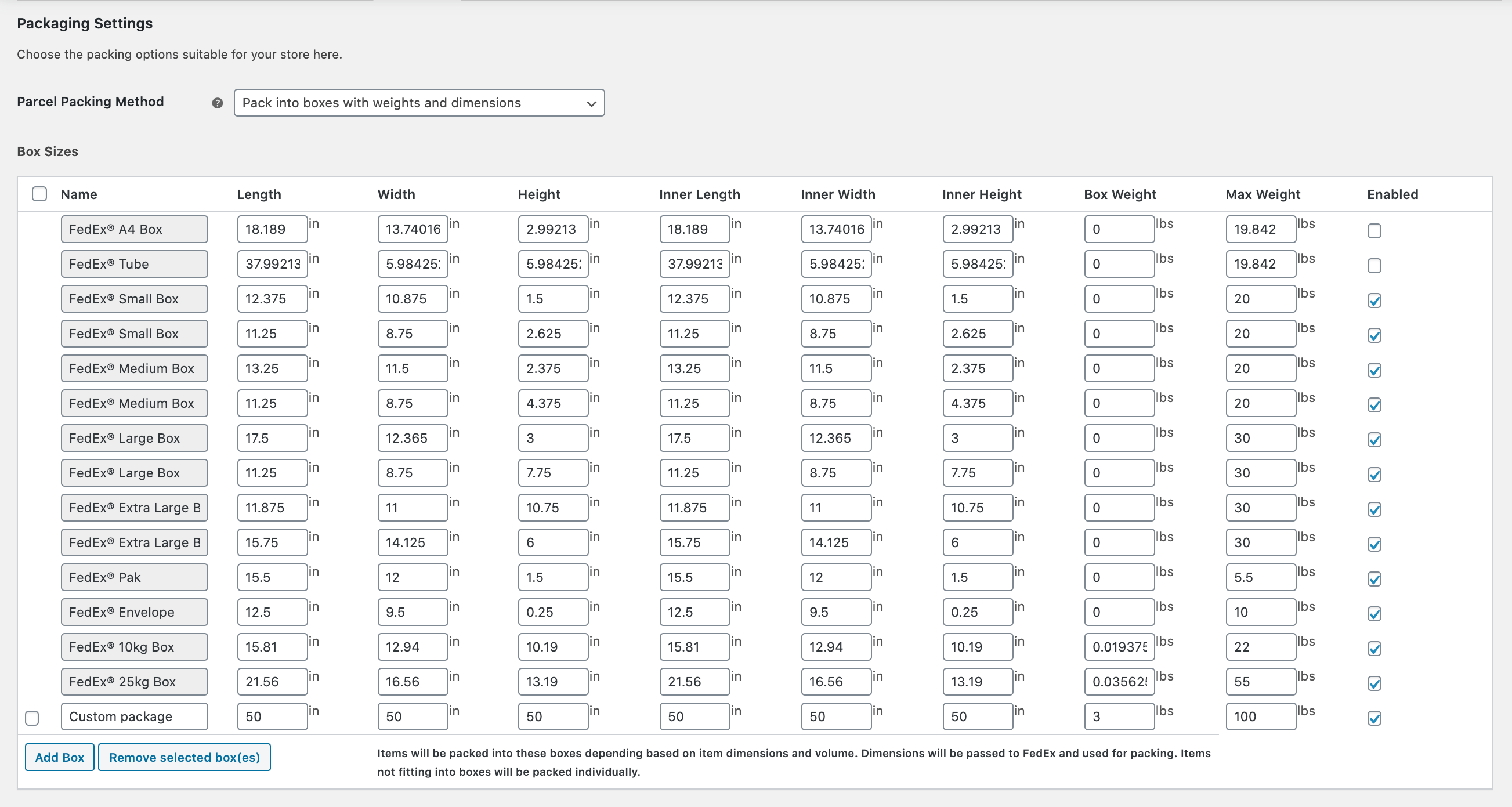Click the Add Box button
Screen dimensions: 1512x807
pyautogui.click(x=59, y=757)
